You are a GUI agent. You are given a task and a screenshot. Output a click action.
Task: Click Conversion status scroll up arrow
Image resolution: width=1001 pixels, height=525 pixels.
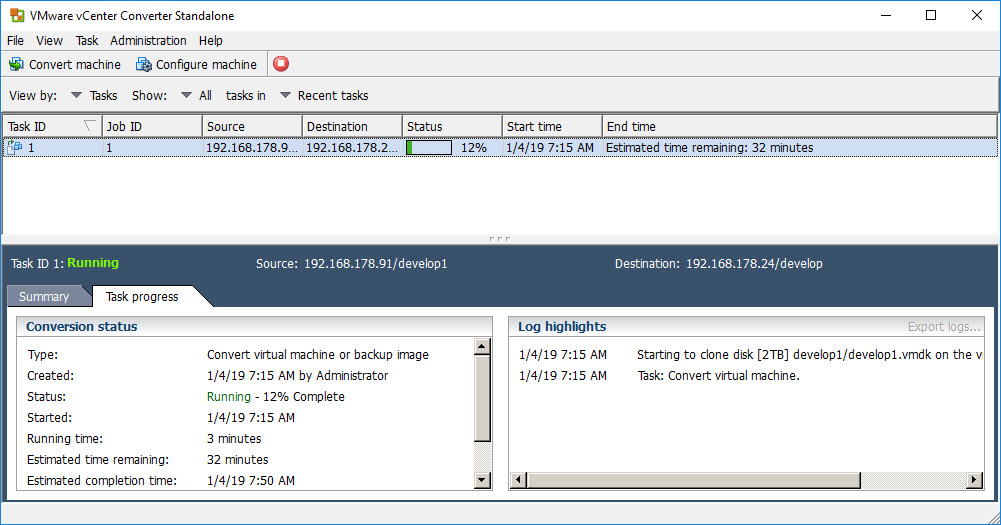pyautogui.click(x=482, y=347)
